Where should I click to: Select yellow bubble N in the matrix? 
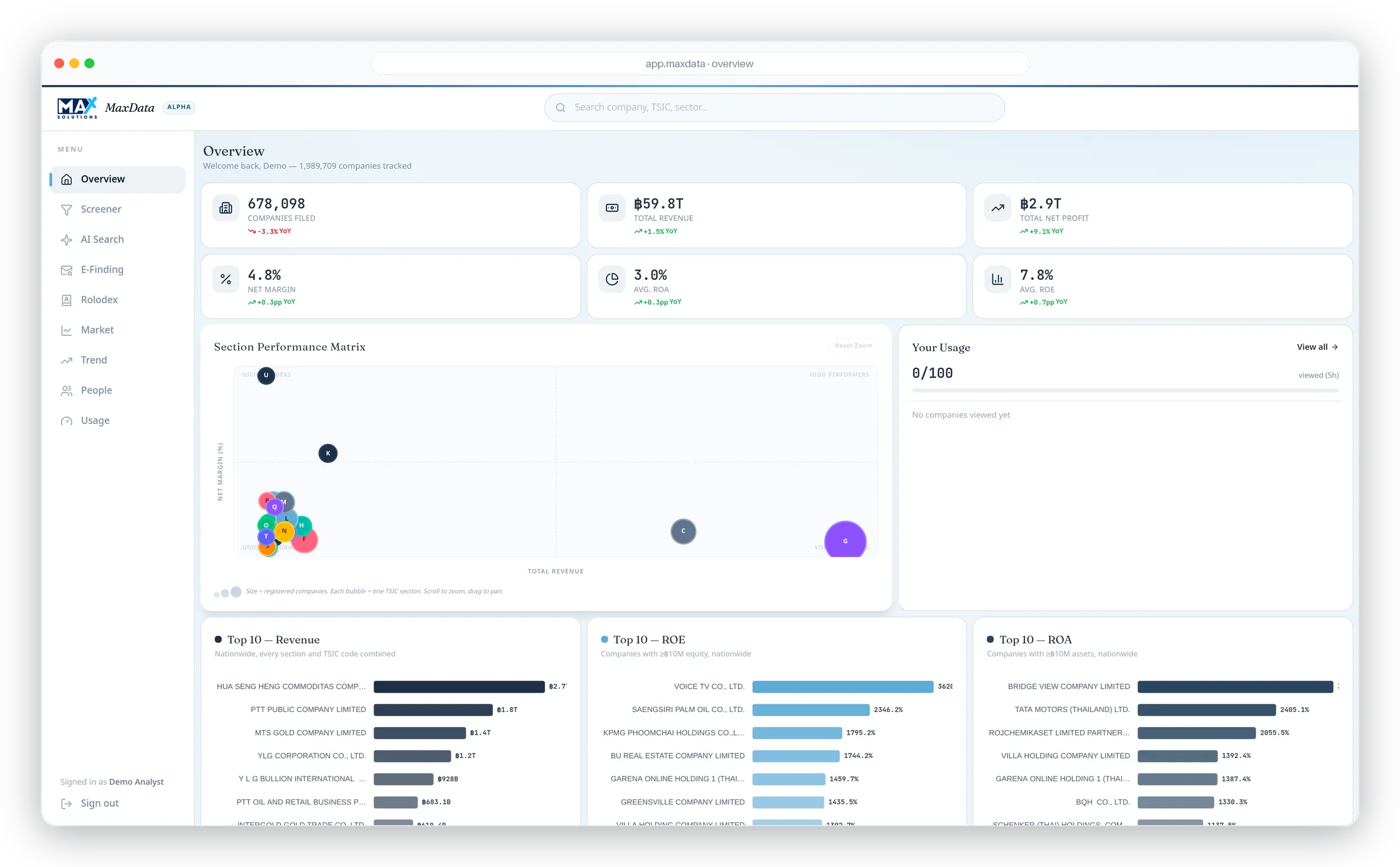tap(284, 531)
